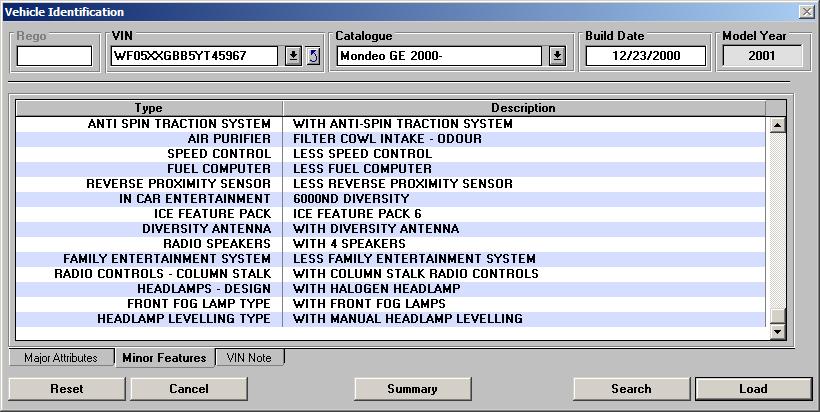The image size is (820, 412).
Task: Sort by the Description column header
Action: pyautogui.click(x=523, y=108)
